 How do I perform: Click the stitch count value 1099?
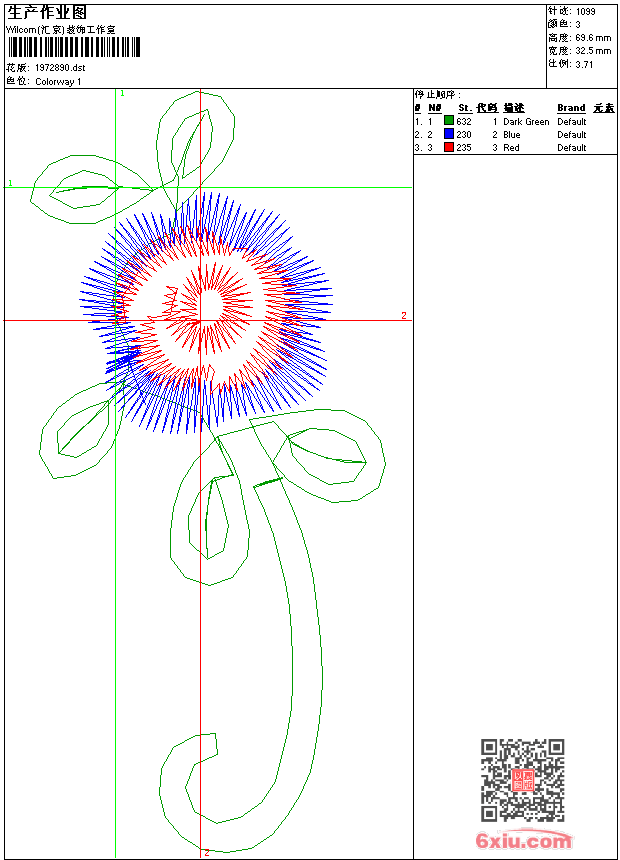pyautogui.click(x=586, y=11)
